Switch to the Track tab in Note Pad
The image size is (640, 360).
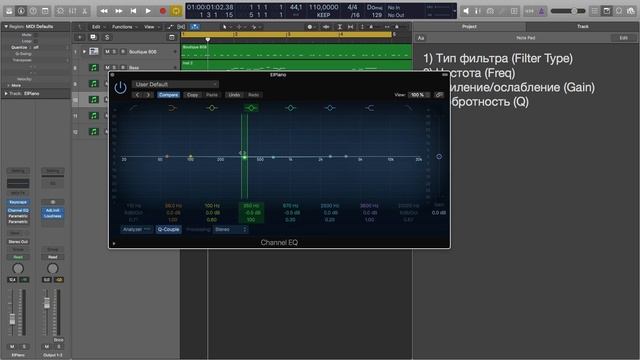(583, 27)
